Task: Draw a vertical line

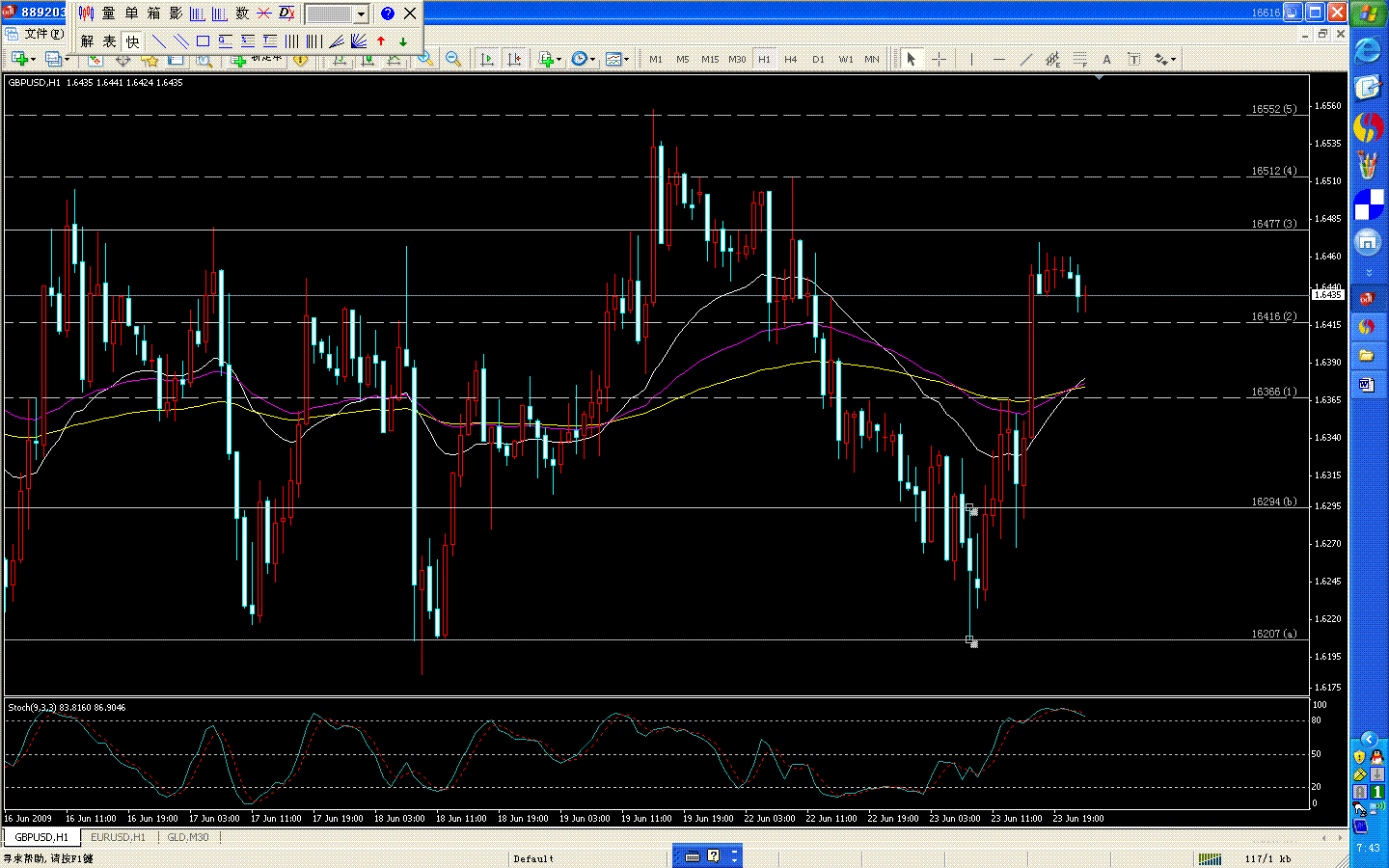Action: coord(971,59)
